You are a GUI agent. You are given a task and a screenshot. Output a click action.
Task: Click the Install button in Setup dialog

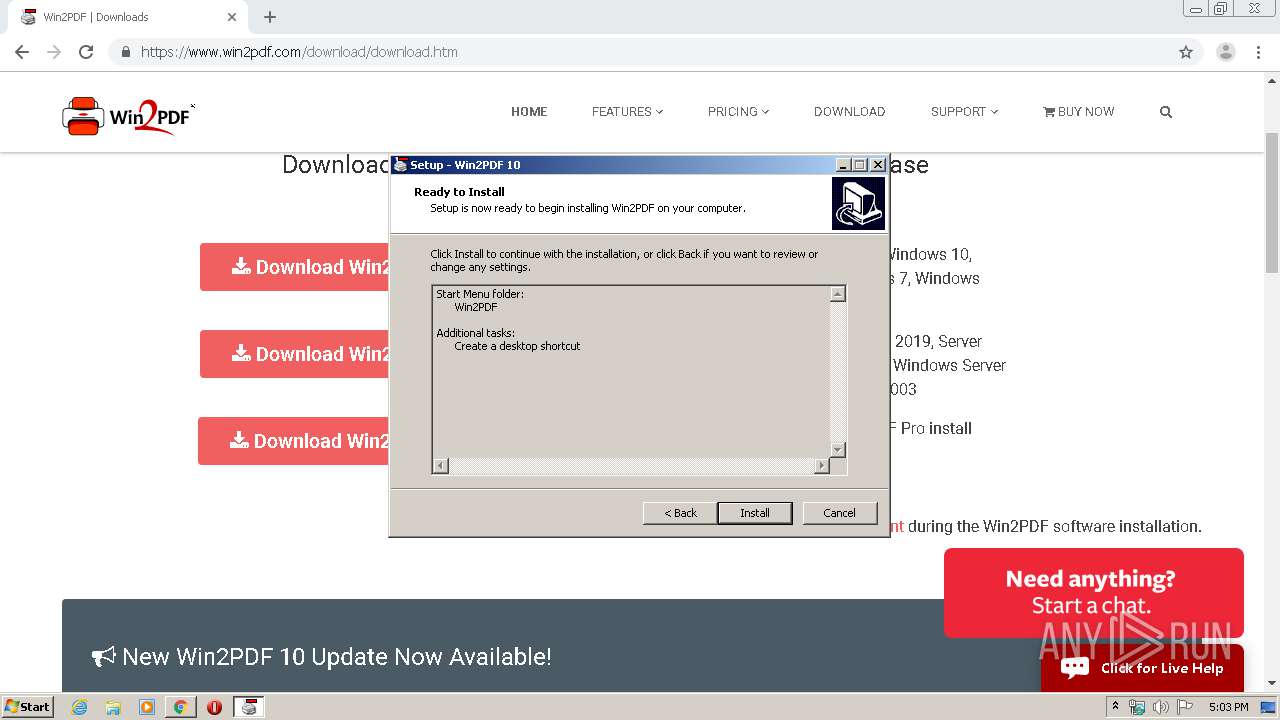click(x=755, y=513)
